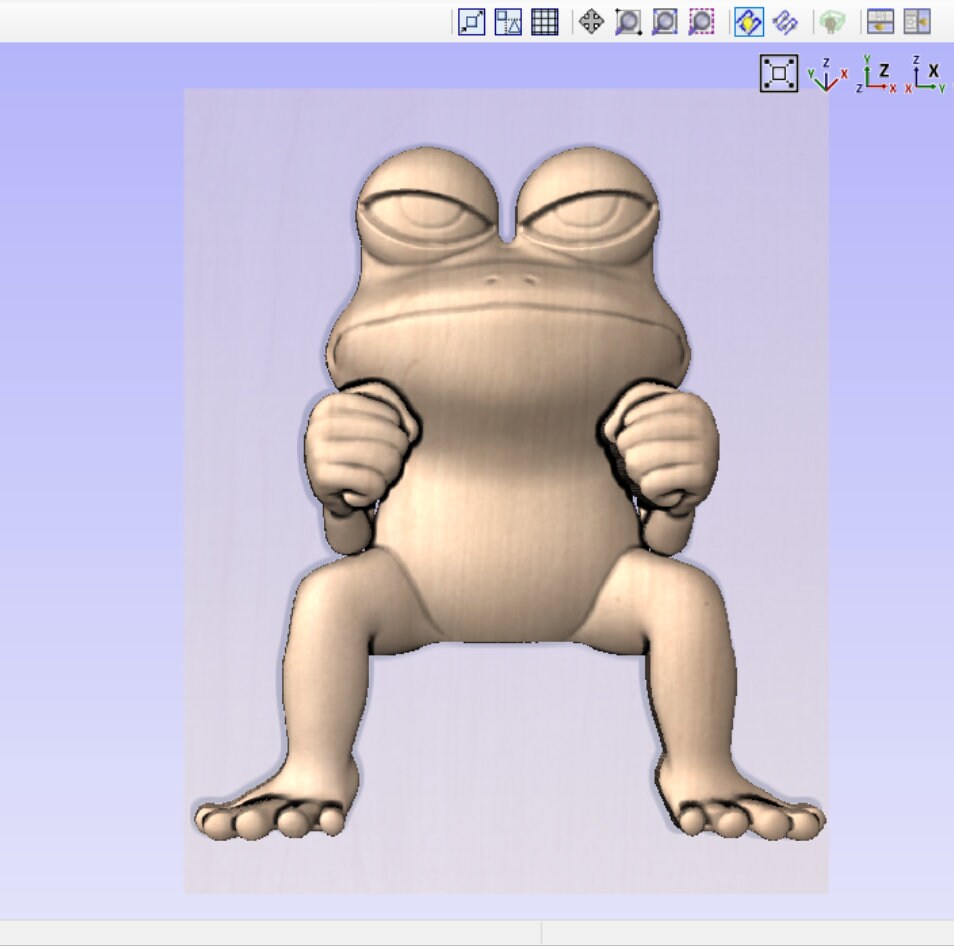Screen dimensions: 954x946
Task: Activate the interactive Zoom tool
Action: pos(626,23)
